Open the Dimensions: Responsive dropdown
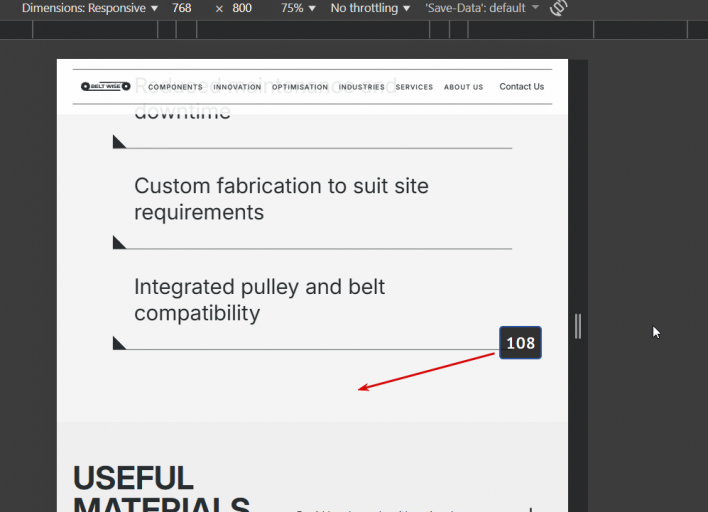The width and height of the screenshot is (708, 512). (x=90, y=8)
